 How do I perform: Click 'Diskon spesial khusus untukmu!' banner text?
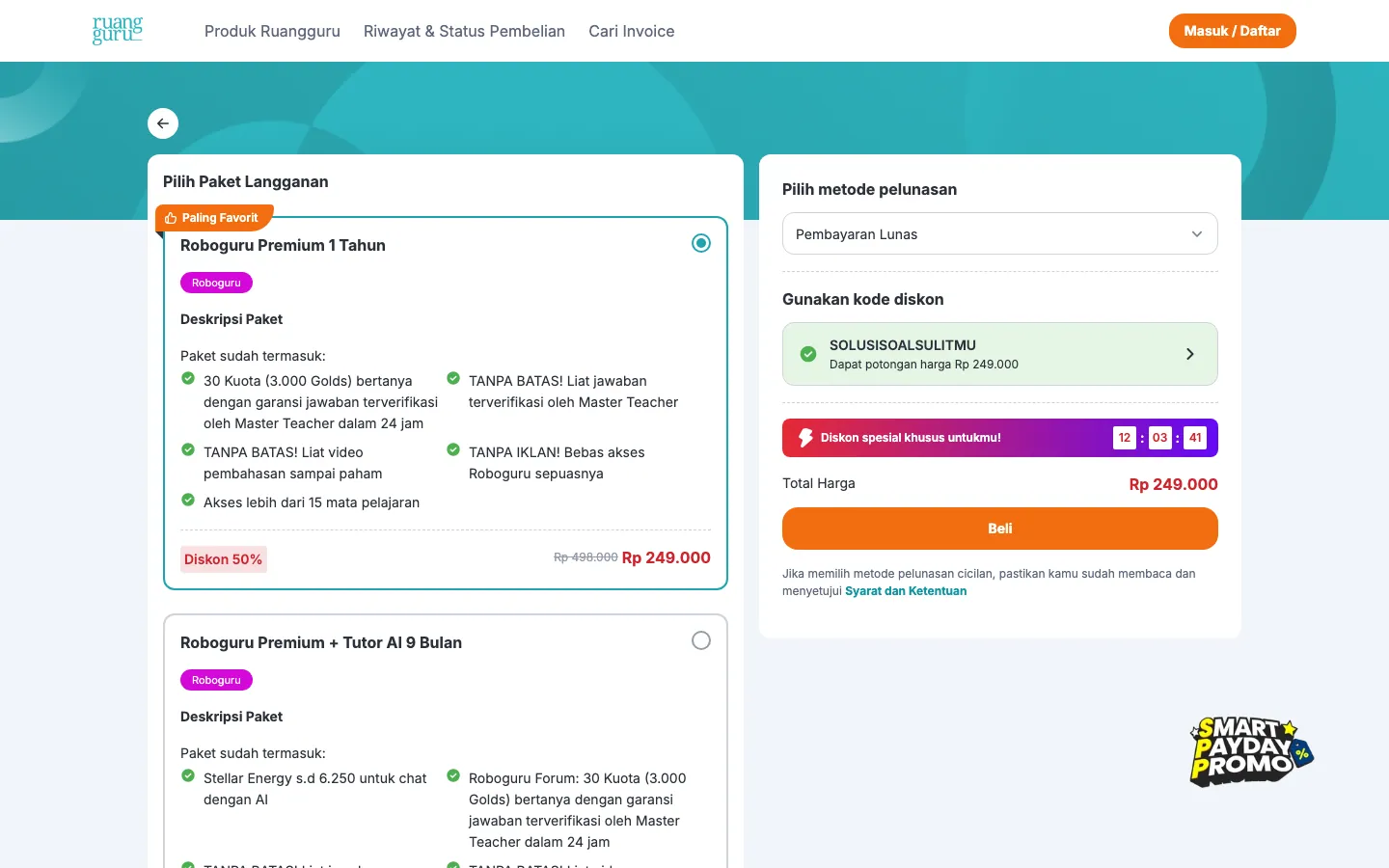pos(911,438)
